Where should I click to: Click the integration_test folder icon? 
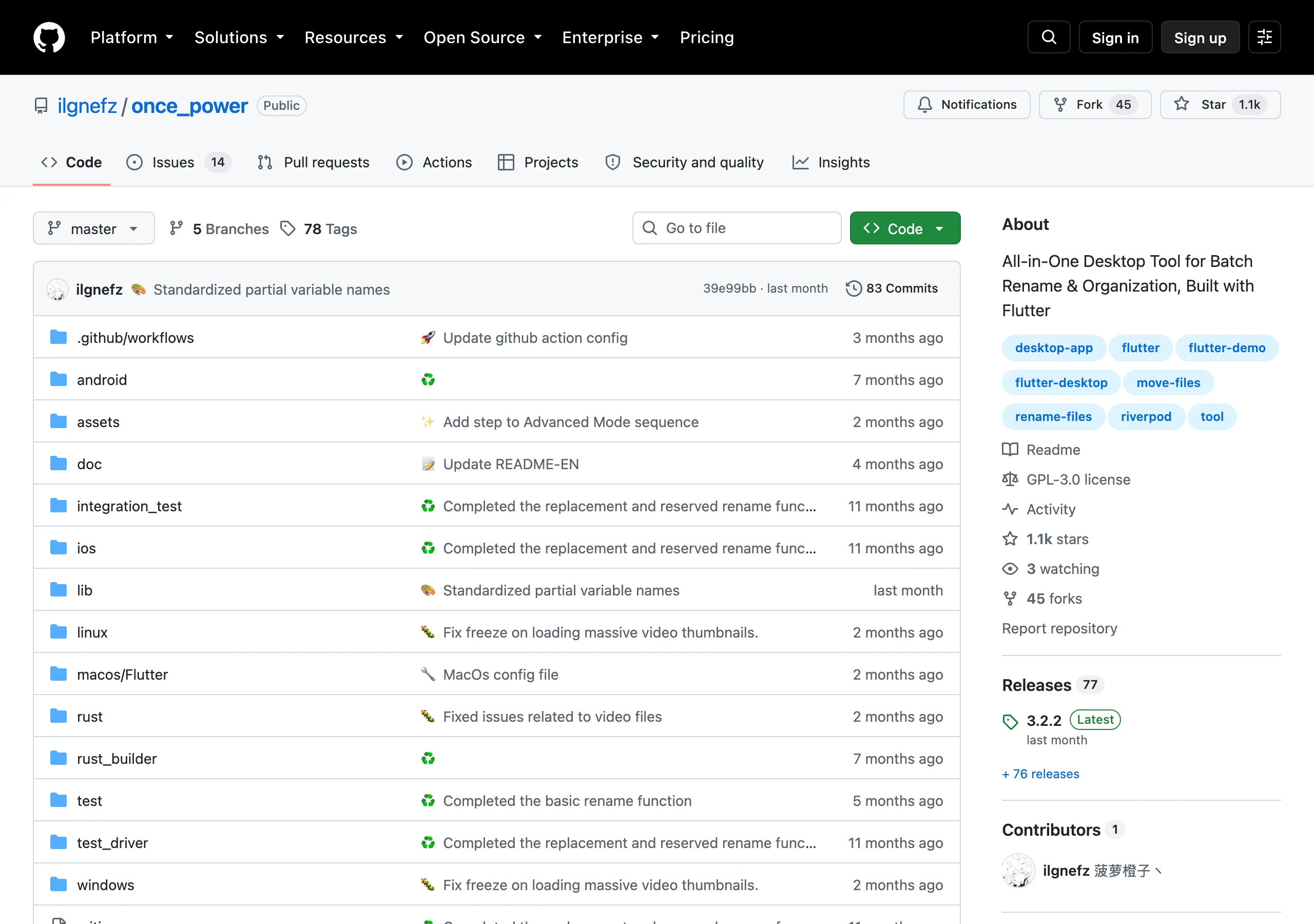pos(59,506)
